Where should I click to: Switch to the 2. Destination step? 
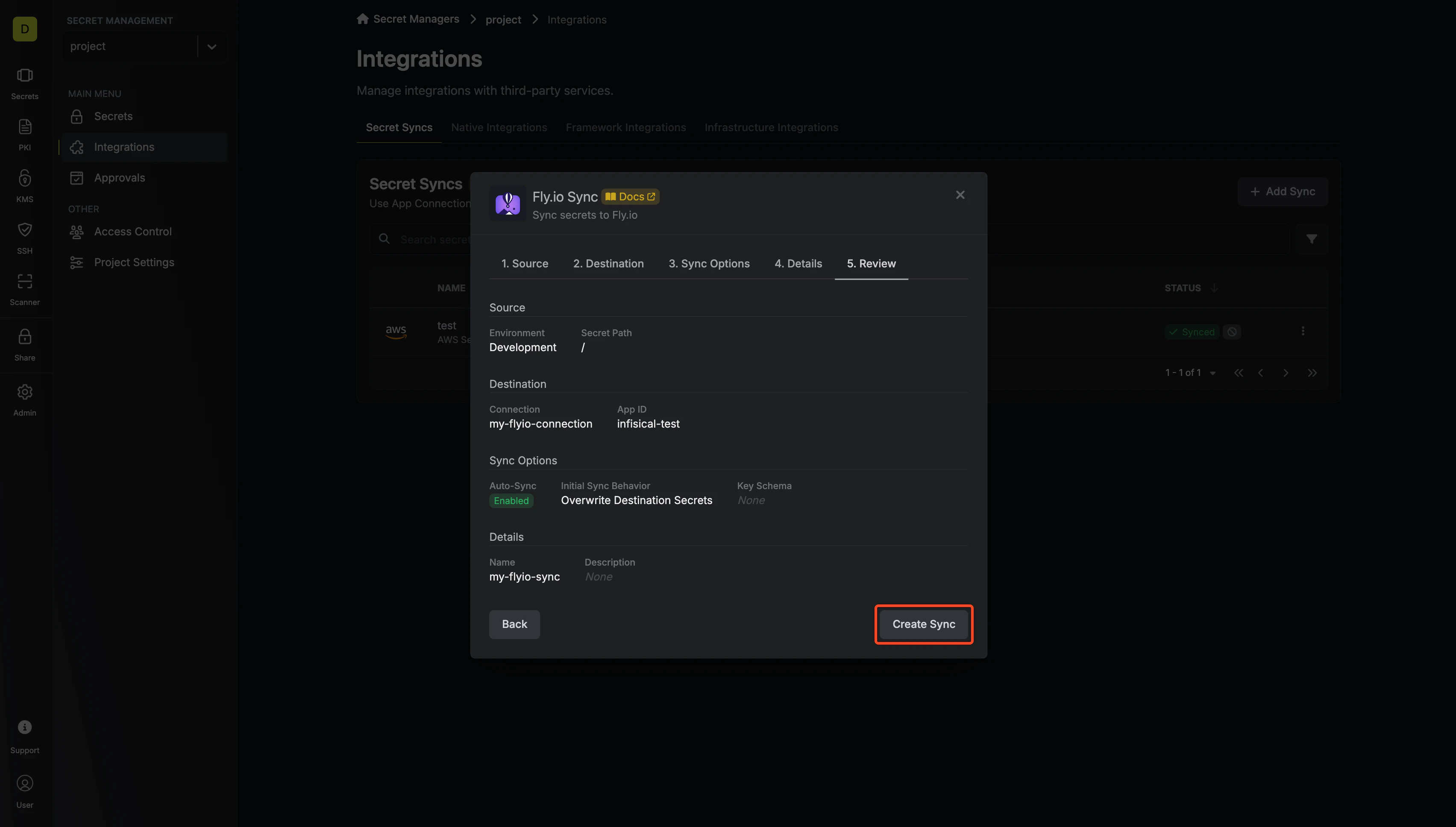608,264
